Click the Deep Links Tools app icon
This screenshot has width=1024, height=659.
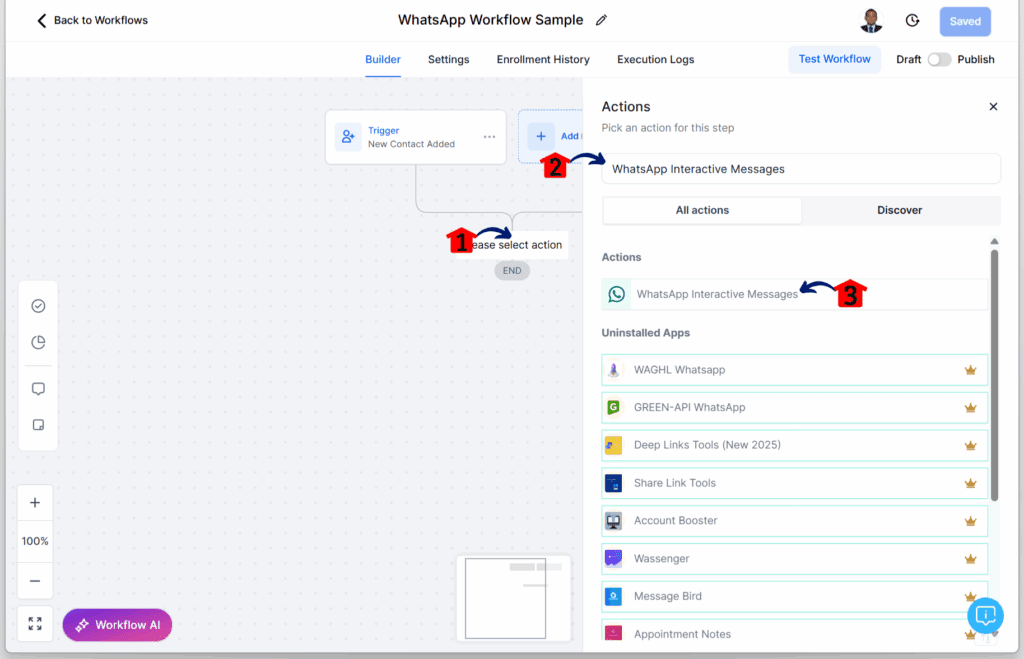click(x=613, y=445)
